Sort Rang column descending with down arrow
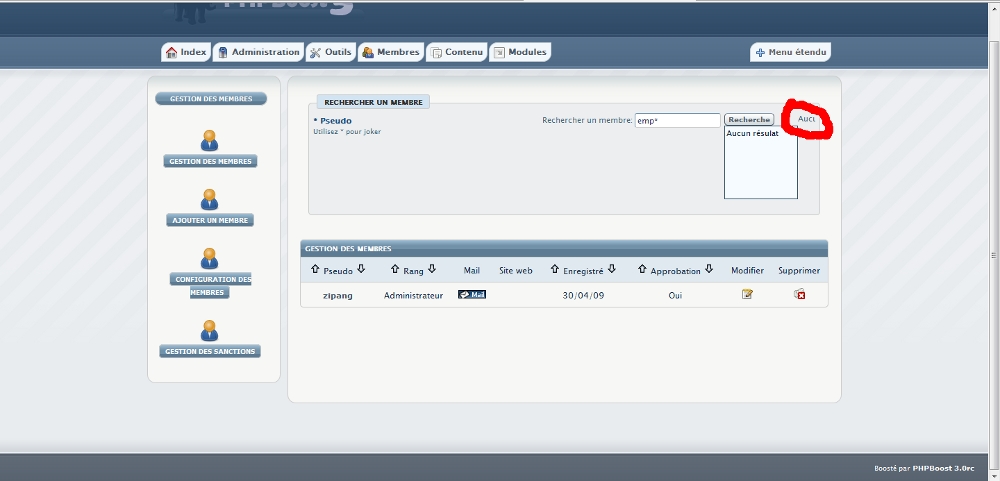Screen dimensions: 1000x481 click(x=432, y=269)
